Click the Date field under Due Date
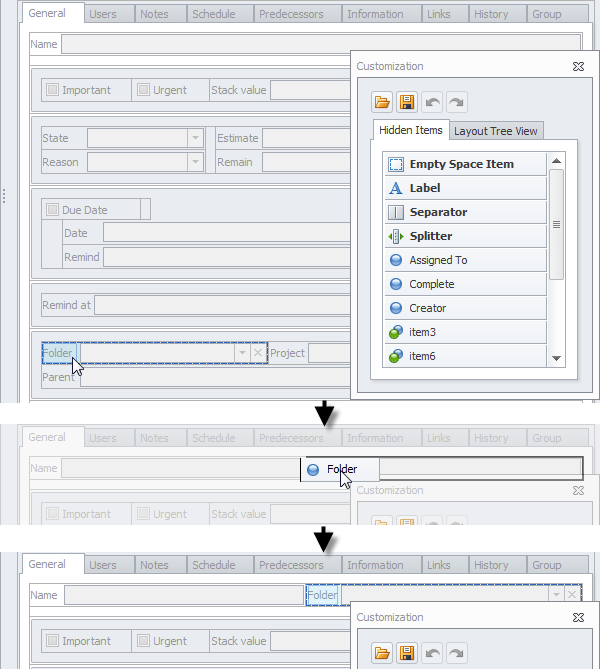This screenshot has width=600, height=669. 225,233
